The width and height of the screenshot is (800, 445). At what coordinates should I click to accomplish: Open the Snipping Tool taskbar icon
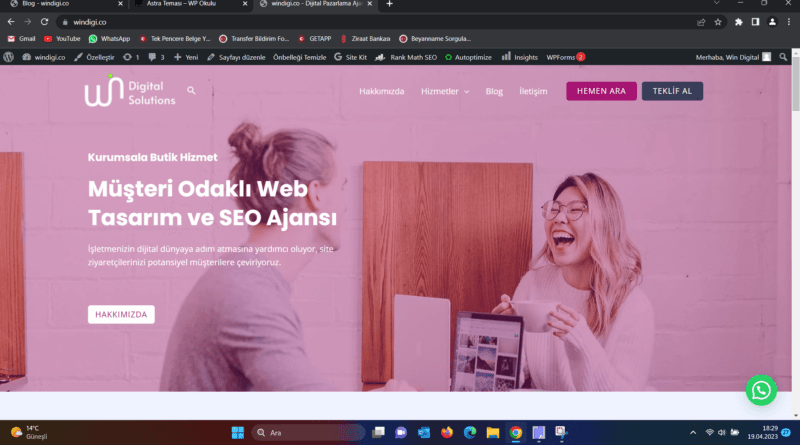click(x=561, y=433)
